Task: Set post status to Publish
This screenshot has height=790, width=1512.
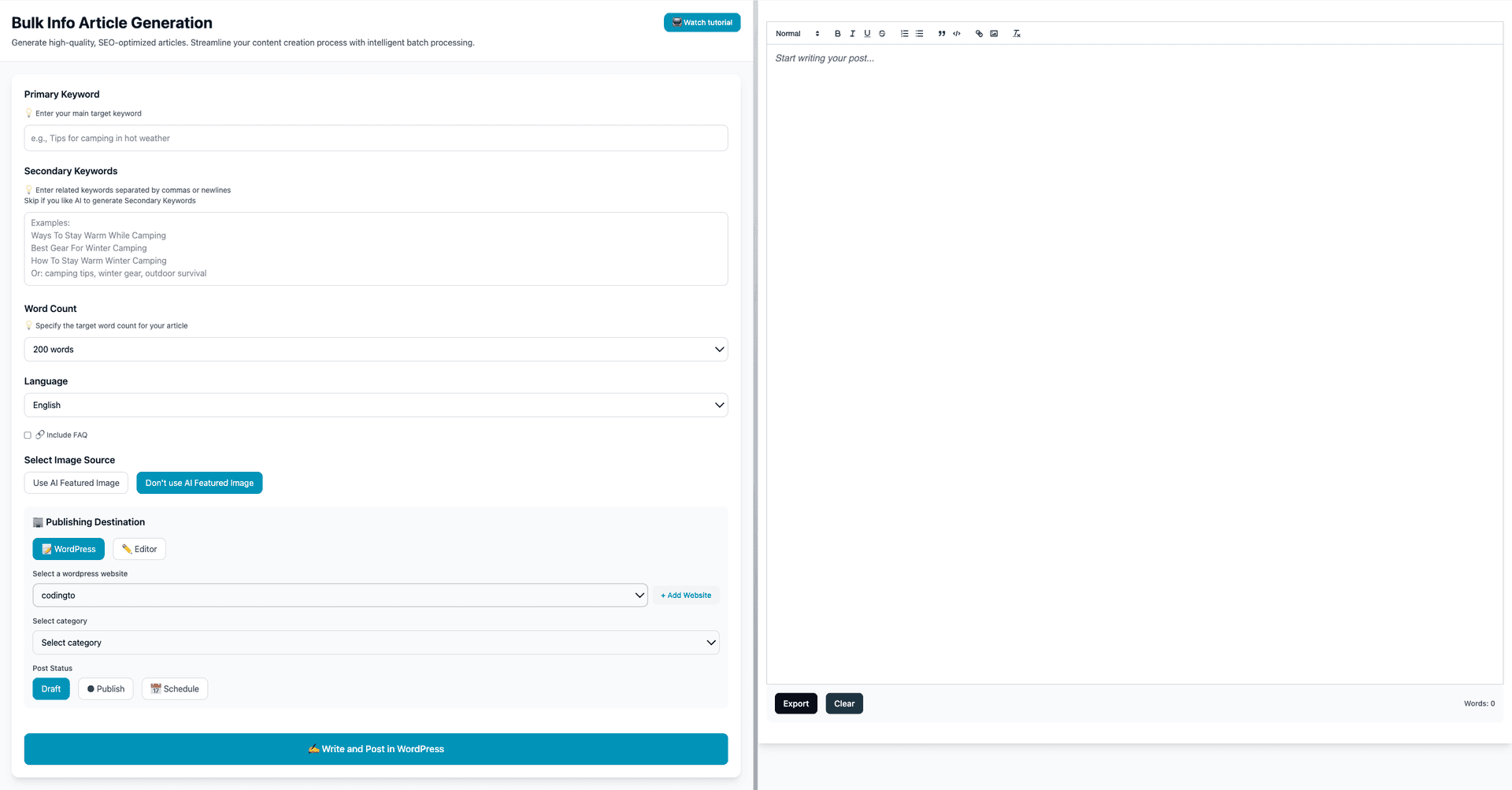Action: [106, 688]
